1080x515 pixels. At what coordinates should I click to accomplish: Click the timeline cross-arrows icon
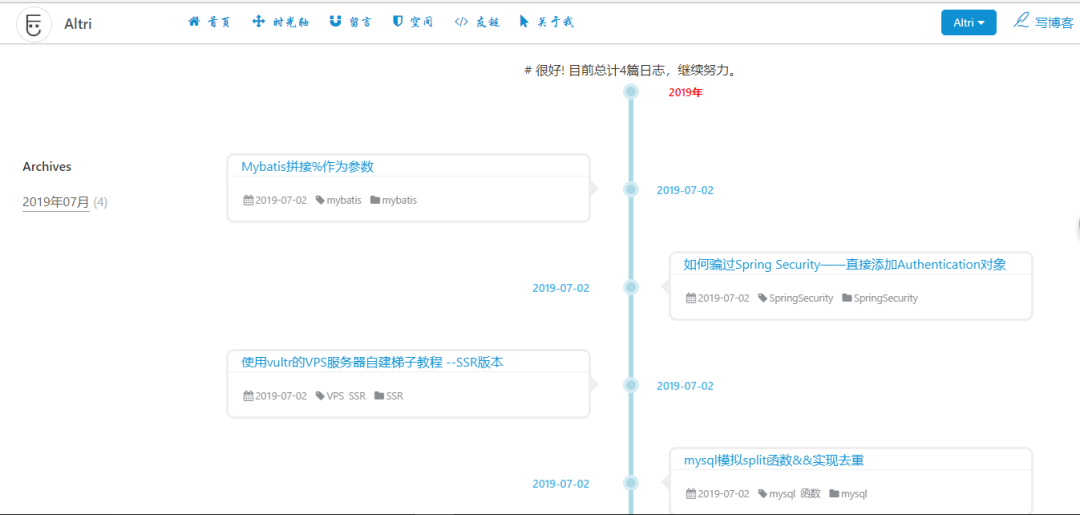click(259, 22)
